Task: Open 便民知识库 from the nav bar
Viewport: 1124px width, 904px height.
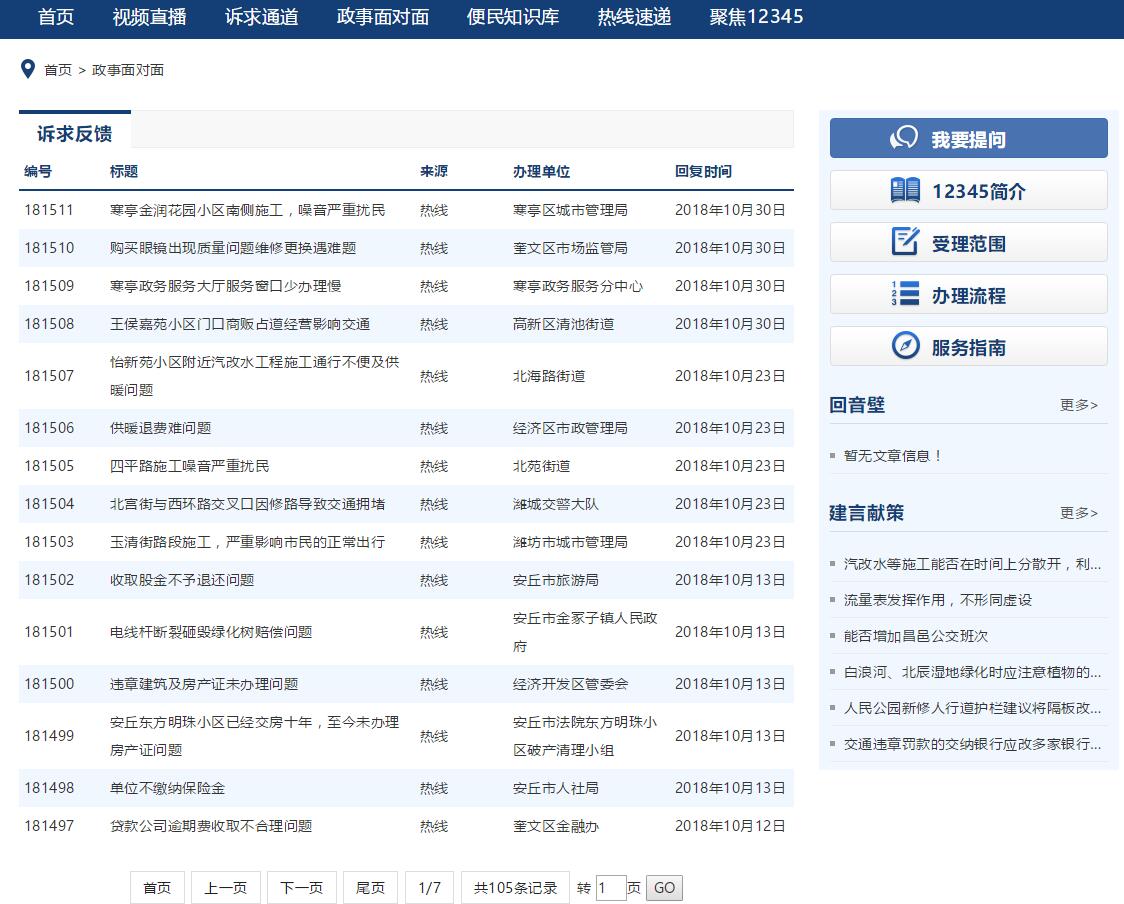Action: [x=513, y=16]
